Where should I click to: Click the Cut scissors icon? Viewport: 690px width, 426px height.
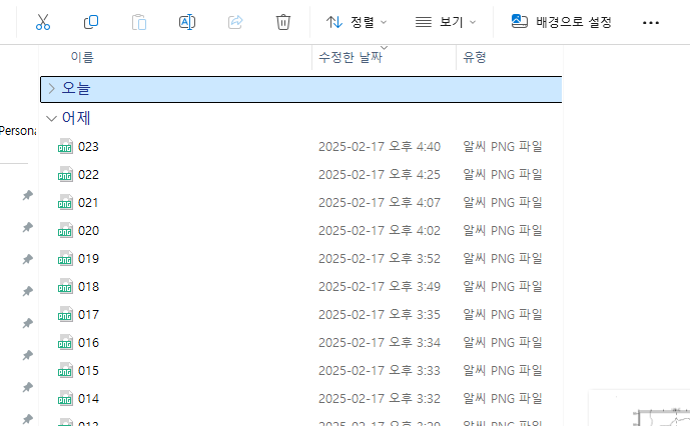tap(43, 22)
